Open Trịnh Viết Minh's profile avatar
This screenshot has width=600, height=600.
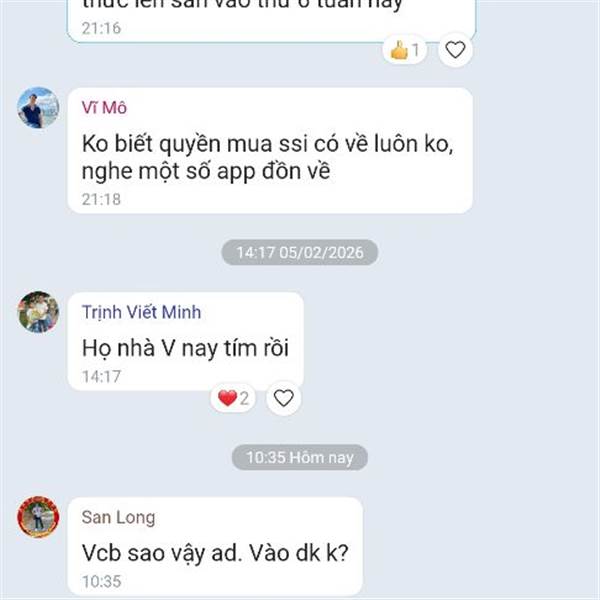coord(38,312)
